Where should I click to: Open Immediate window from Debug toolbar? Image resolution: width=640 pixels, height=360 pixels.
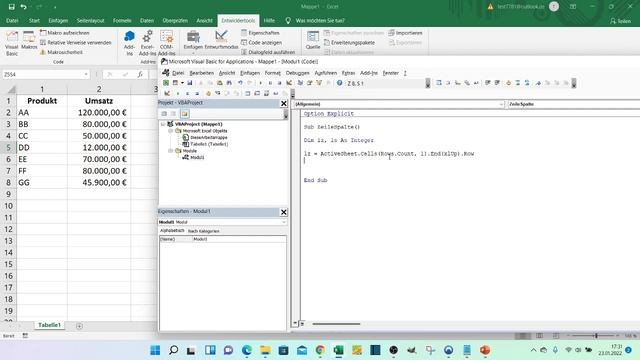click(x=257, y=93)
